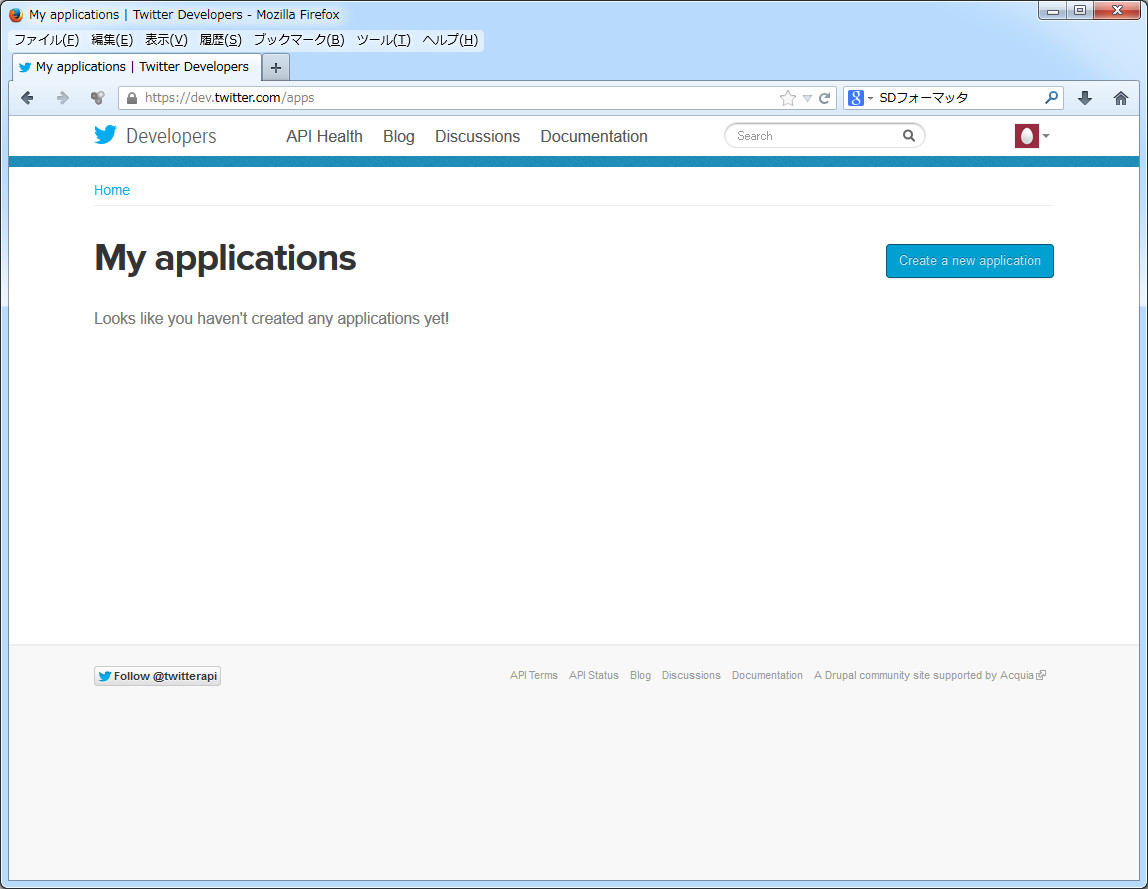
Task: Open the API Health navigation link
Action: point(324,136)
